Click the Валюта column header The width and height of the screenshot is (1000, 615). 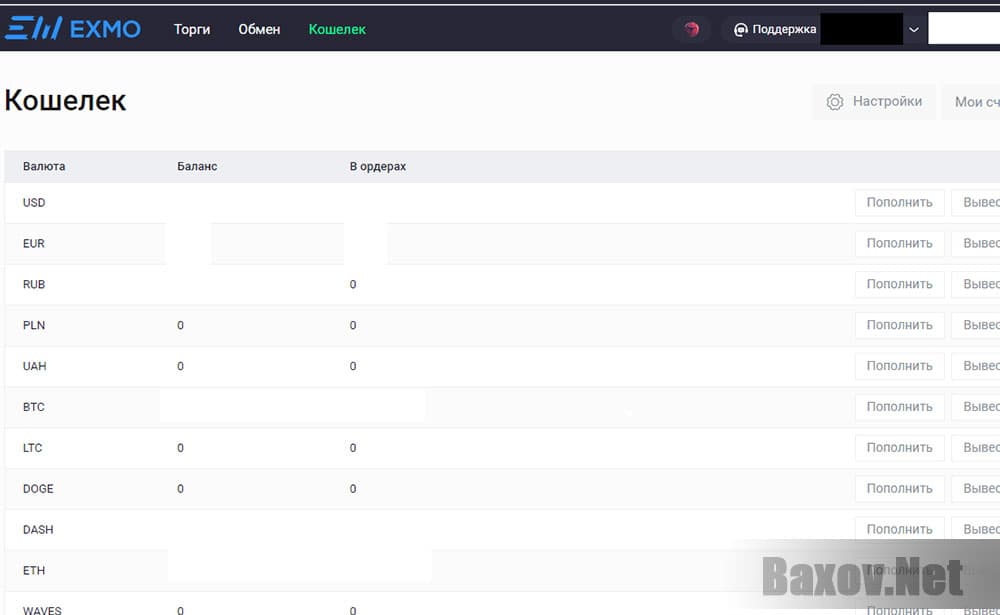pos(44,166)
